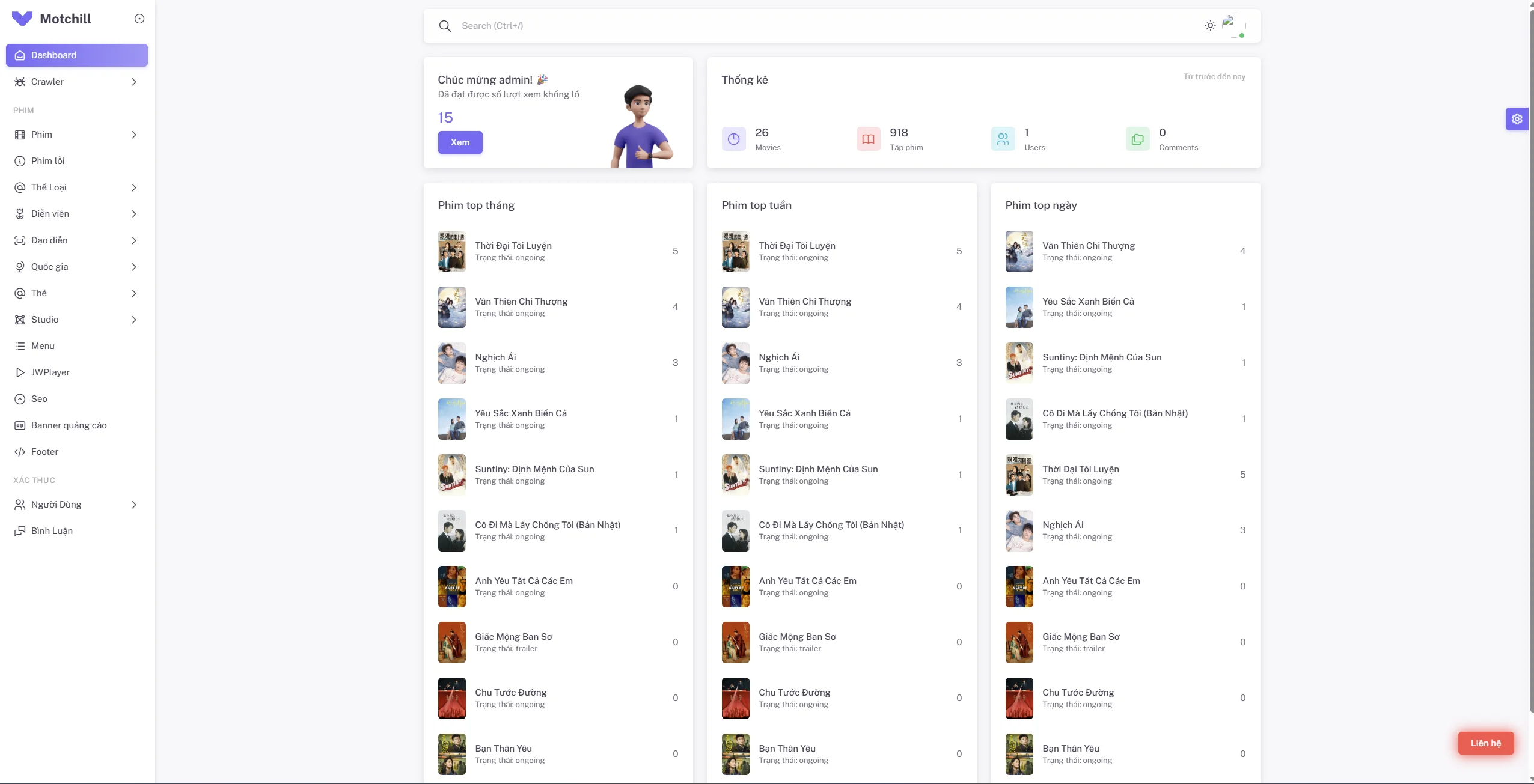Screen dimensions: 1534x784
Task: Open the Menu item in sidebar
Action: pyautogui.click(x=43, y=345)
